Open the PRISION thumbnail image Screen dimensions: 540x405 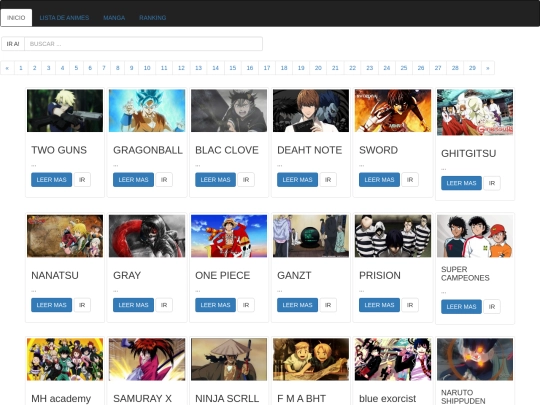pos(393,236)
